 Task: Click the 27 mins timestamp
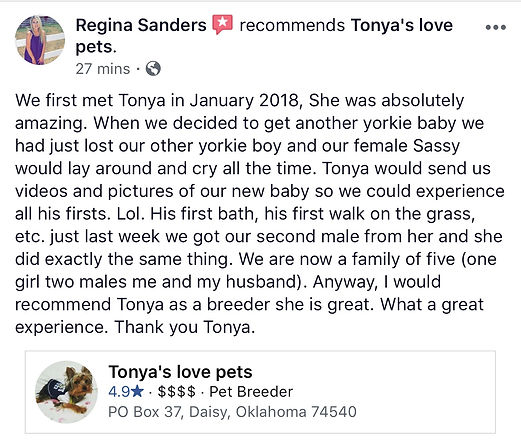click(x=103, y=69)
